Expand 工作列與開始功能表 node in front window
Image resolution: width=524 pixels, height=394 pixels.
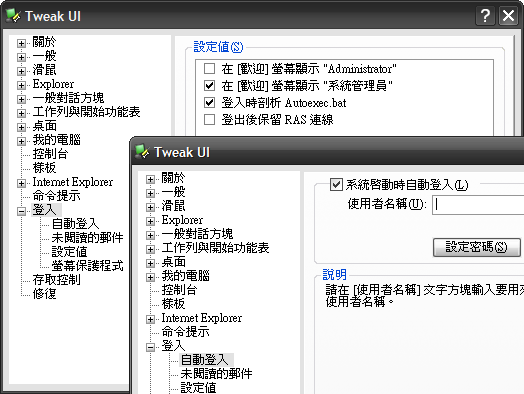coord(150,249)
